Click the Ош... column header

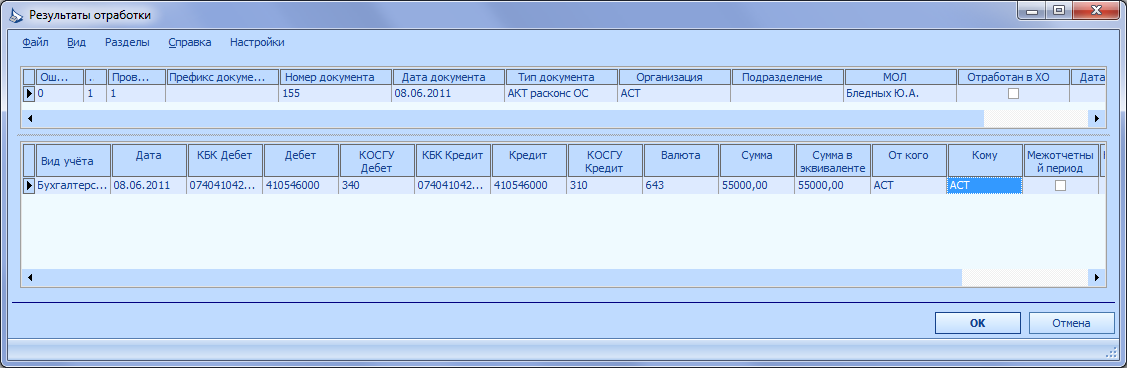pos(60,77)
